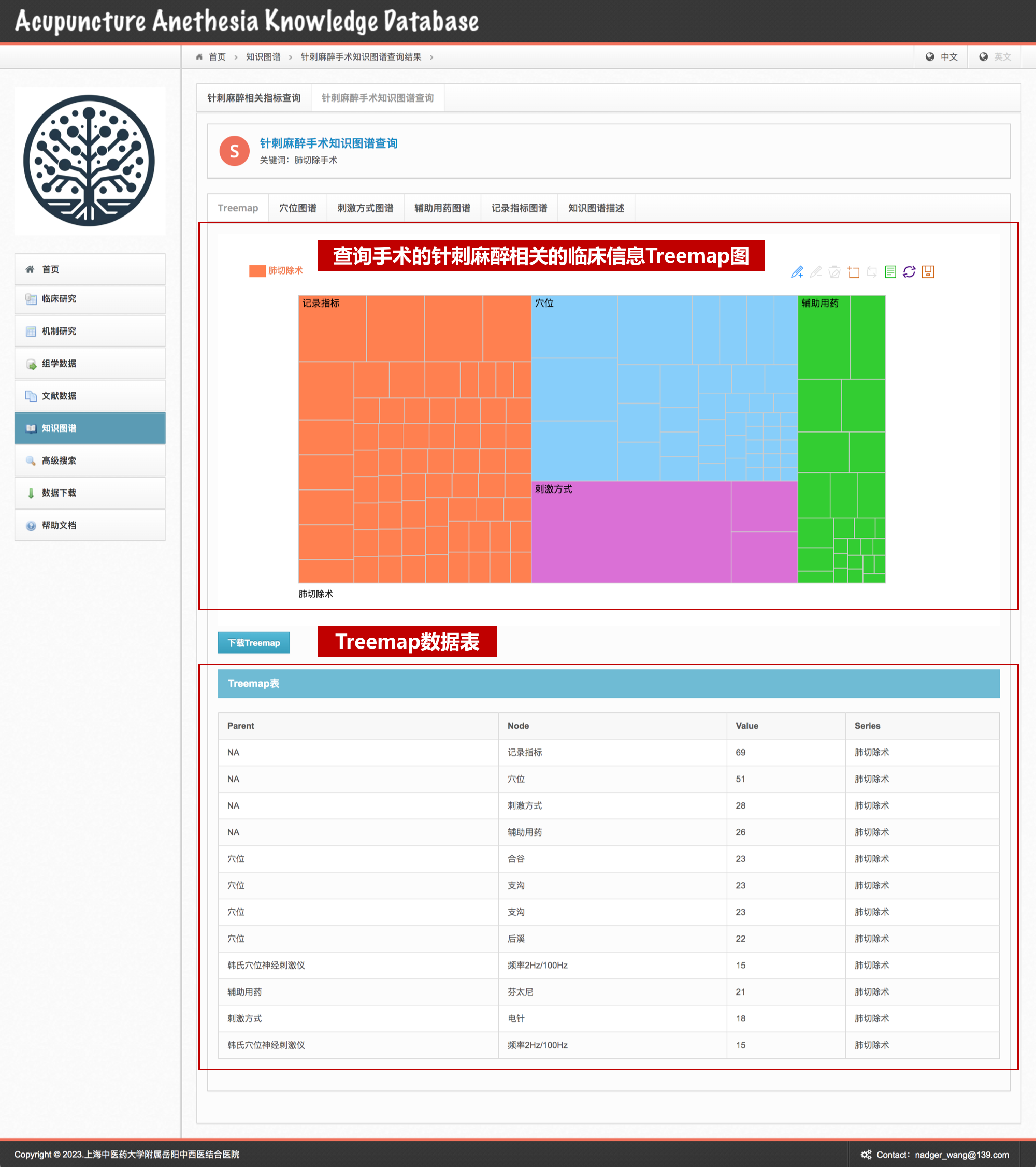
Task: Open the 穴位图谱 tab
Action: click(x=297, y=208)
